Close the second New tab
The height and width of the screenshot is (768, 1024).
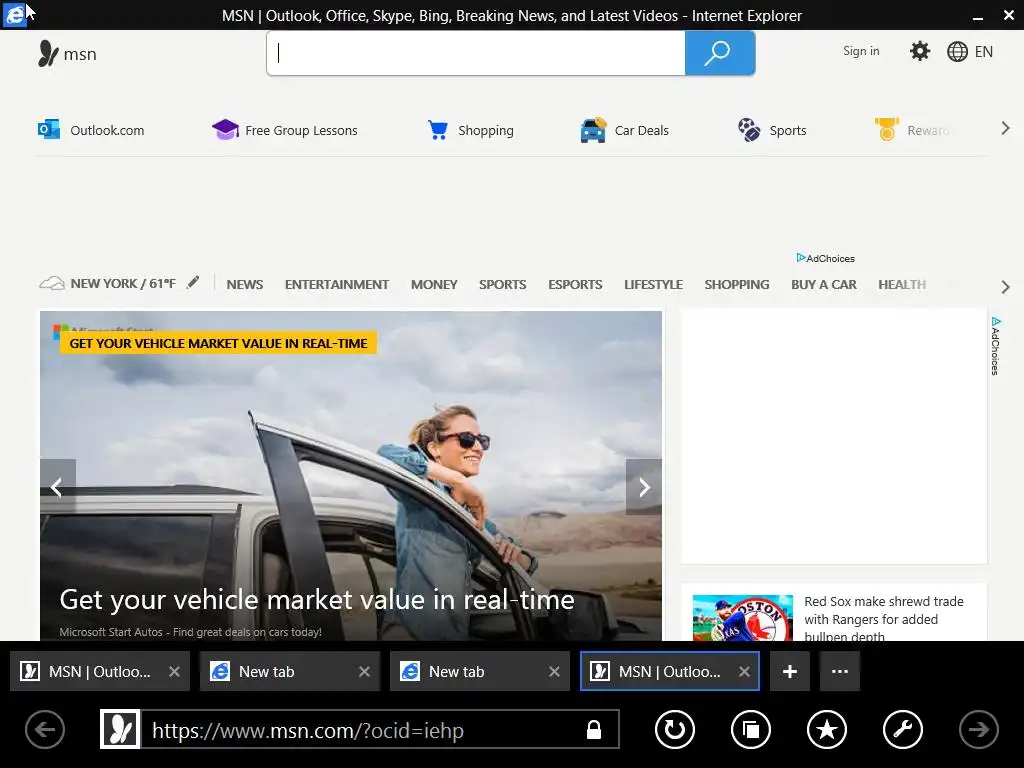tap(554, 671)
